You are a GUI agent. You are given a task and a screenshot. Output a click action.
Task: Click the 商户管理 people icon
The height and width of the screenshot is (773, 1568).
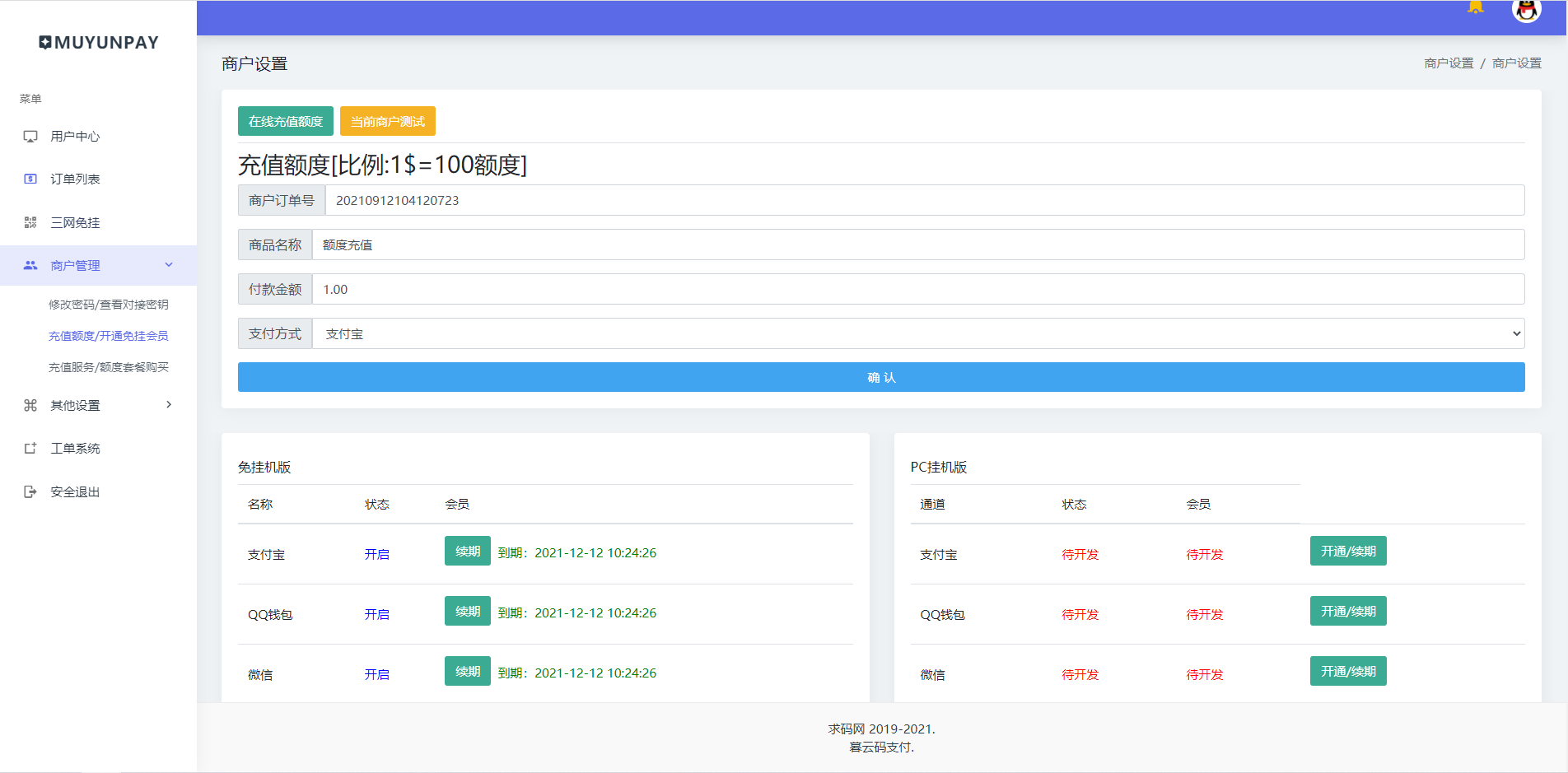click(x=30, y=265)
